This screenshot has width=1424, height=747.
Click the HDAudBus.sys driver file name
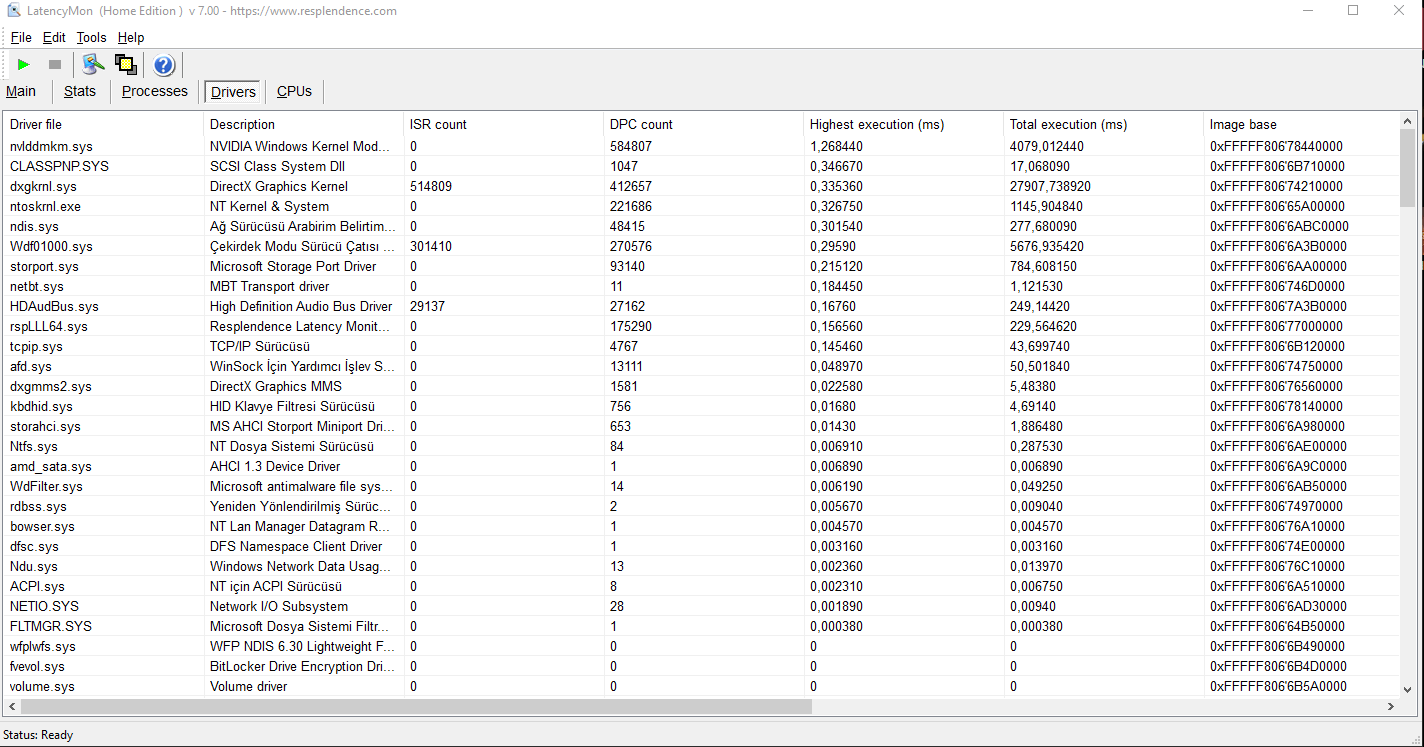(x=54, y=306)
